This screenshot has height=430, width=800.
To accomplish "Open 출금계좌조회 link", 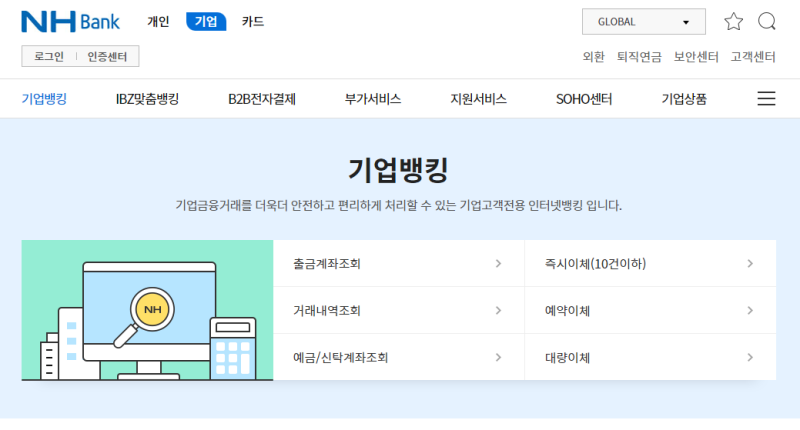I will pos(398,263).
